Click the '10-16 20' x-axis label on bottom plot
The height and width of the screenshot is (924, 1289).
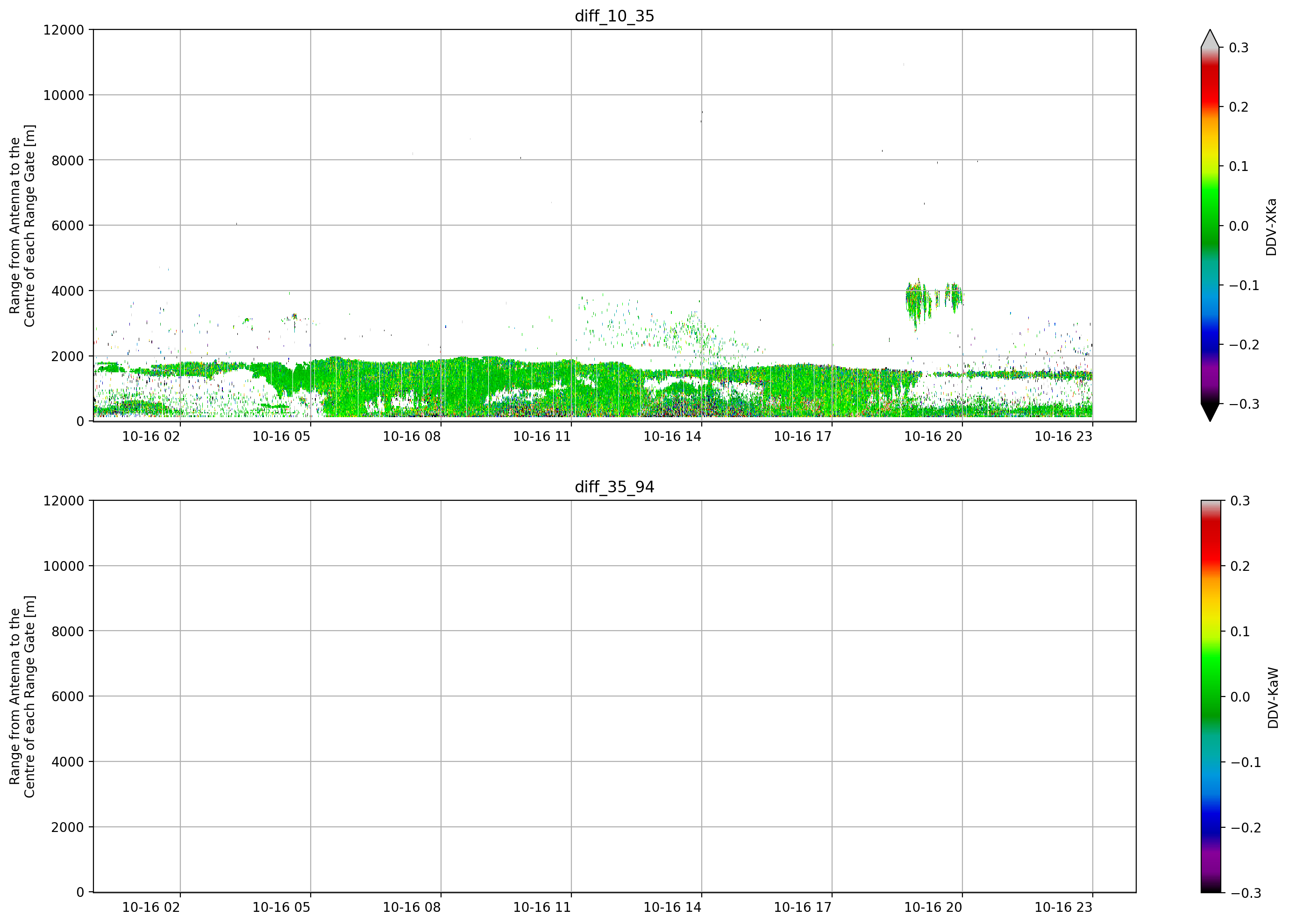[933, 908]
